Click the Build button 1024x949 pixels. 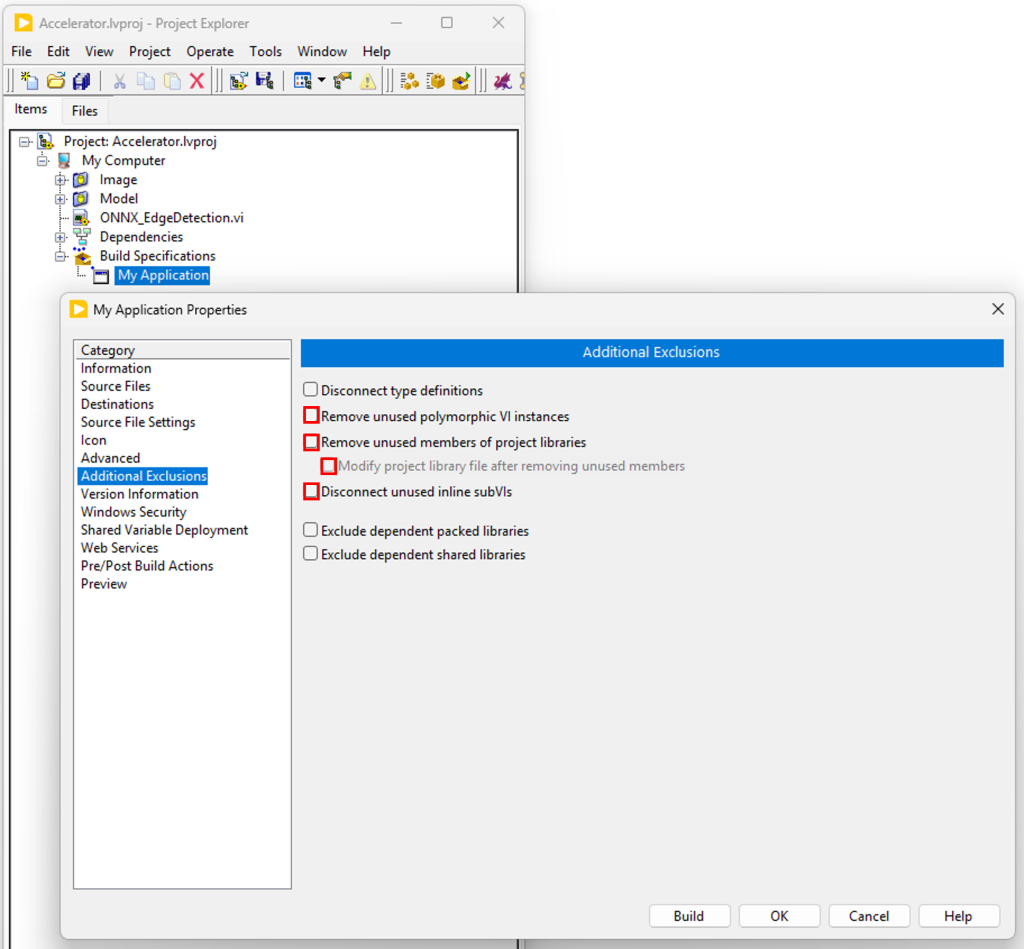click(688, 916)
